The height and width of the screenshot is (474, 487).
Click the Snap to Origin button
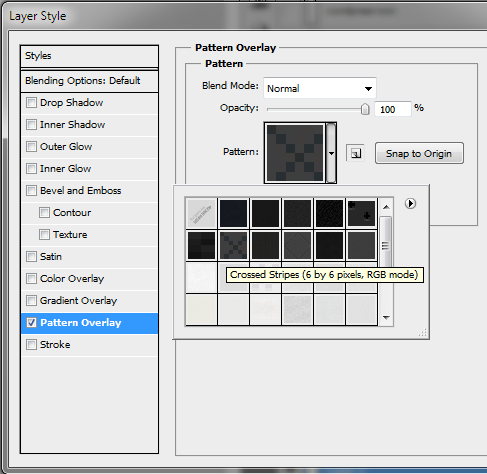tap(419, 153)
